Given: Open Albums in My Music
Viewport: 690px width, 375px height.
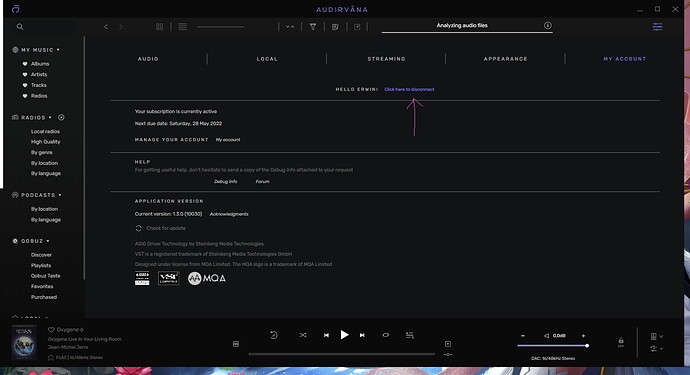Looking at the screenshot, I should 40,64.
